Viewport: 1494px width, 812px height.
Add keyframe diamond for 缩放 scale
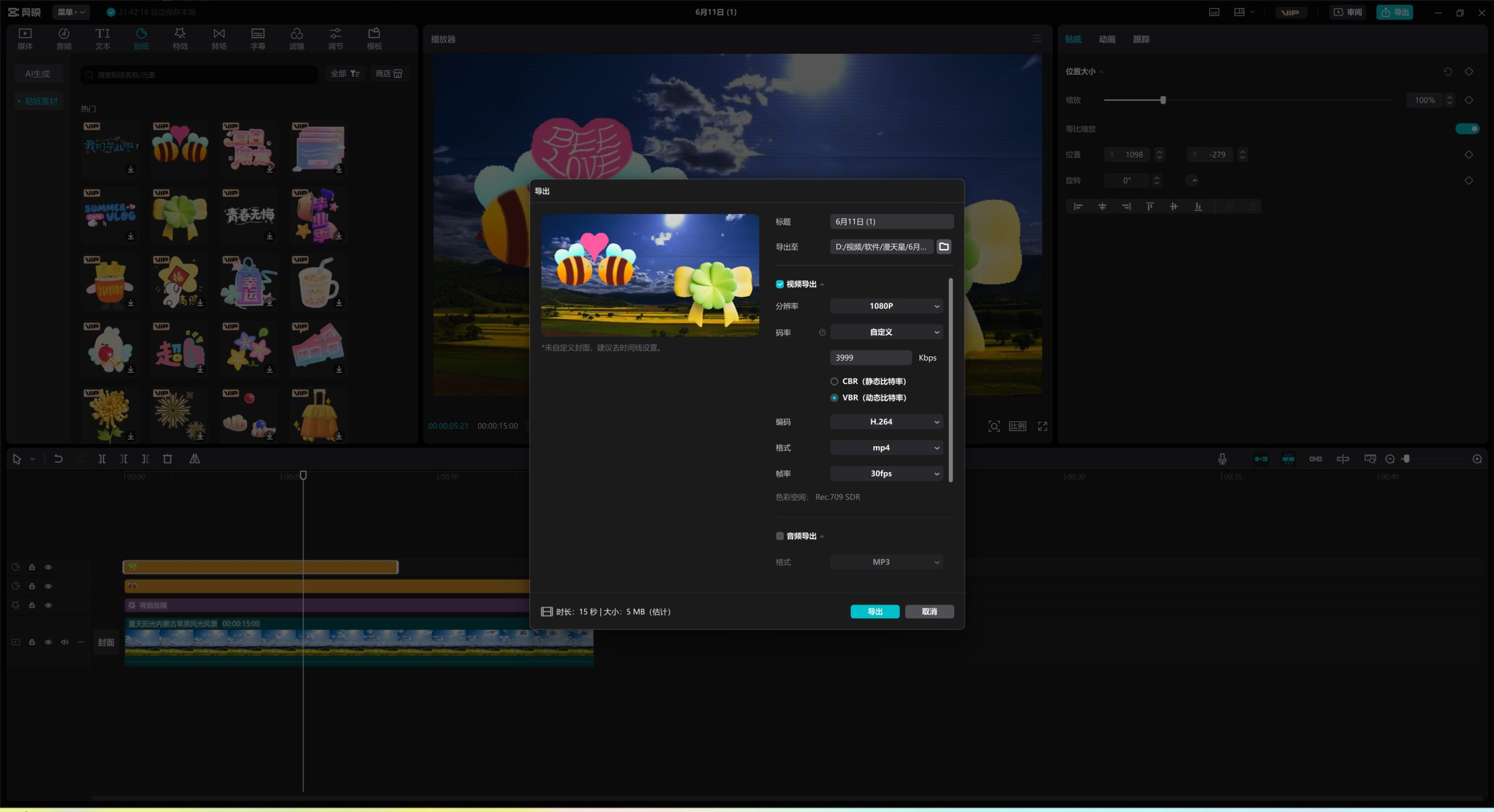(1469, 100)
